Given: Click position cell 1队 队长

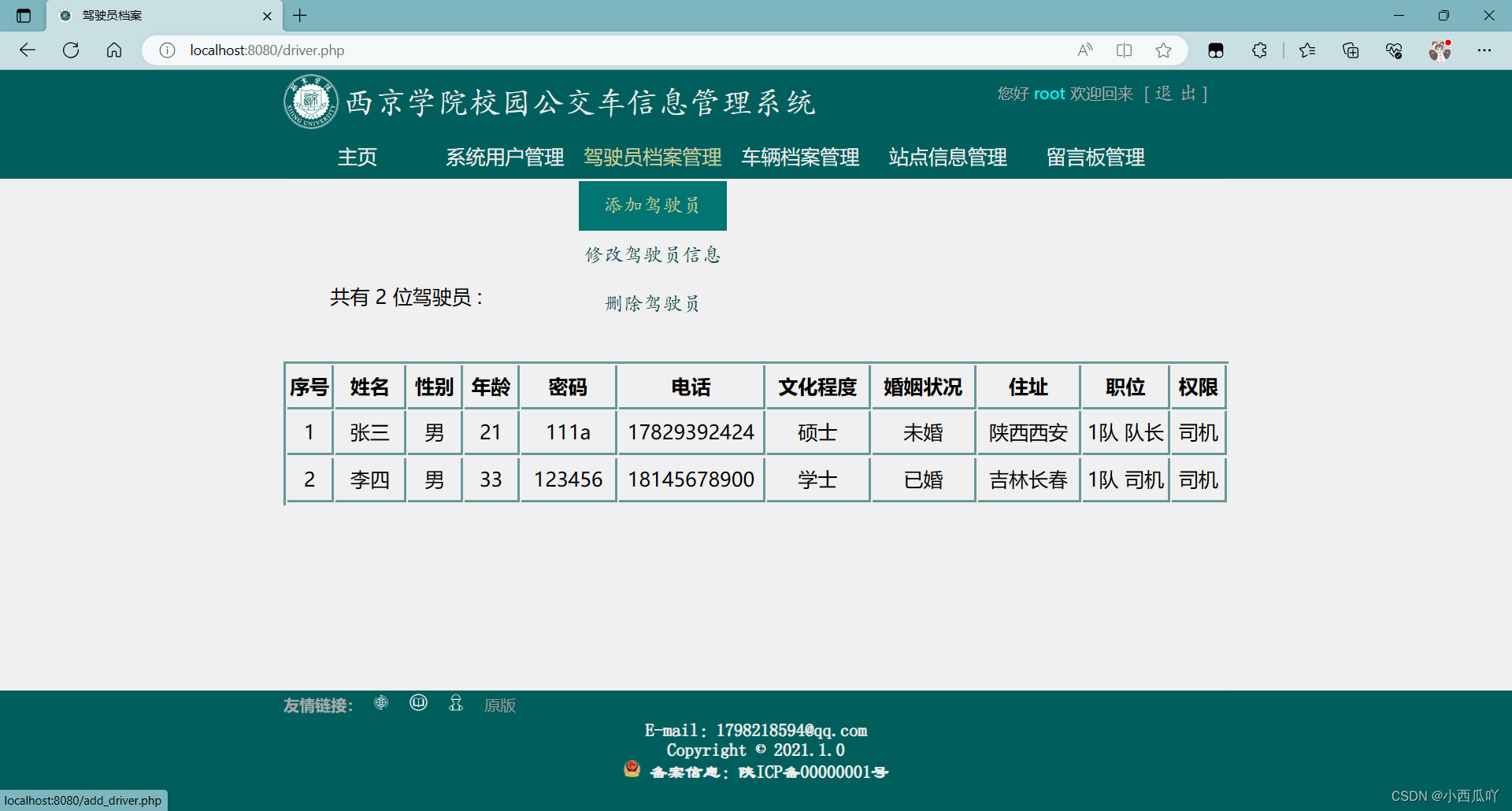Looking at the screenshot, I should coord(1125,432).
